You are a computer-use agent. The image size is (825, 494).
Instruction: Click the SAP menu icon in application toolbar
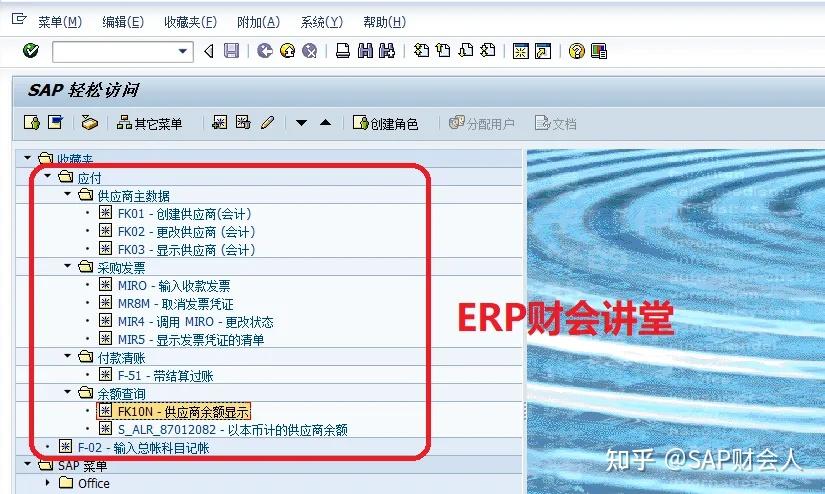click(x=55, y=123)
